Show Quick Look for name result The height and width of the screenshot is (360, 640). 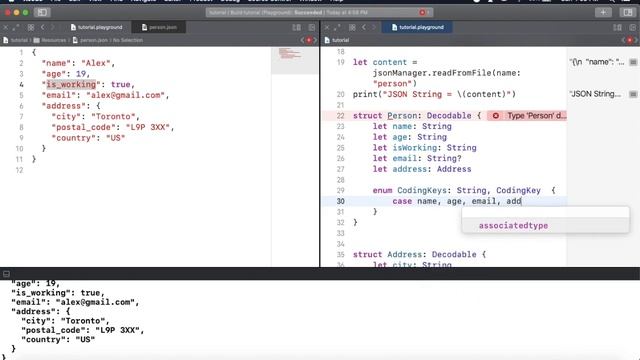click(633, 62)
